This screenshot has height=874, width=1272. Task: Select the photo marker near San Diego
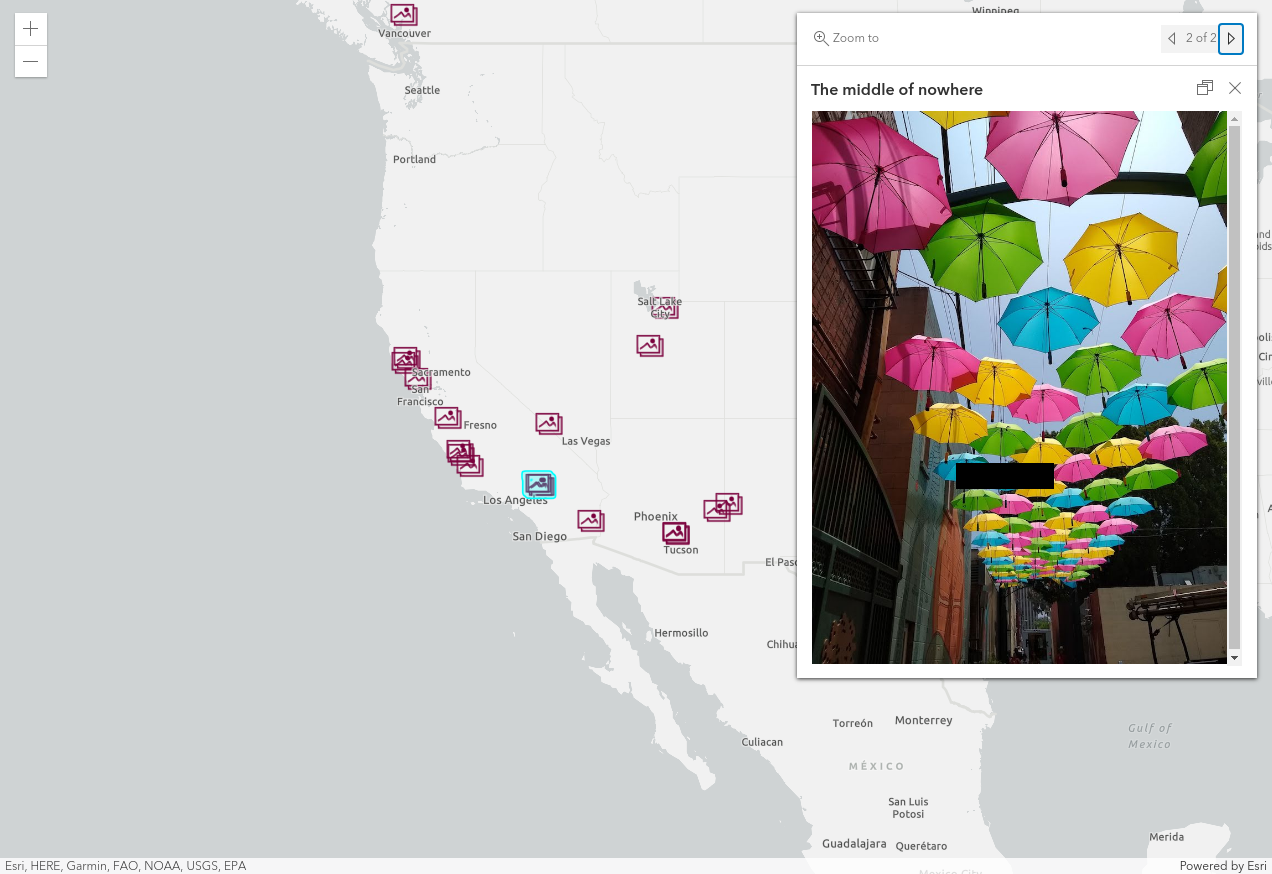(590, 520)
